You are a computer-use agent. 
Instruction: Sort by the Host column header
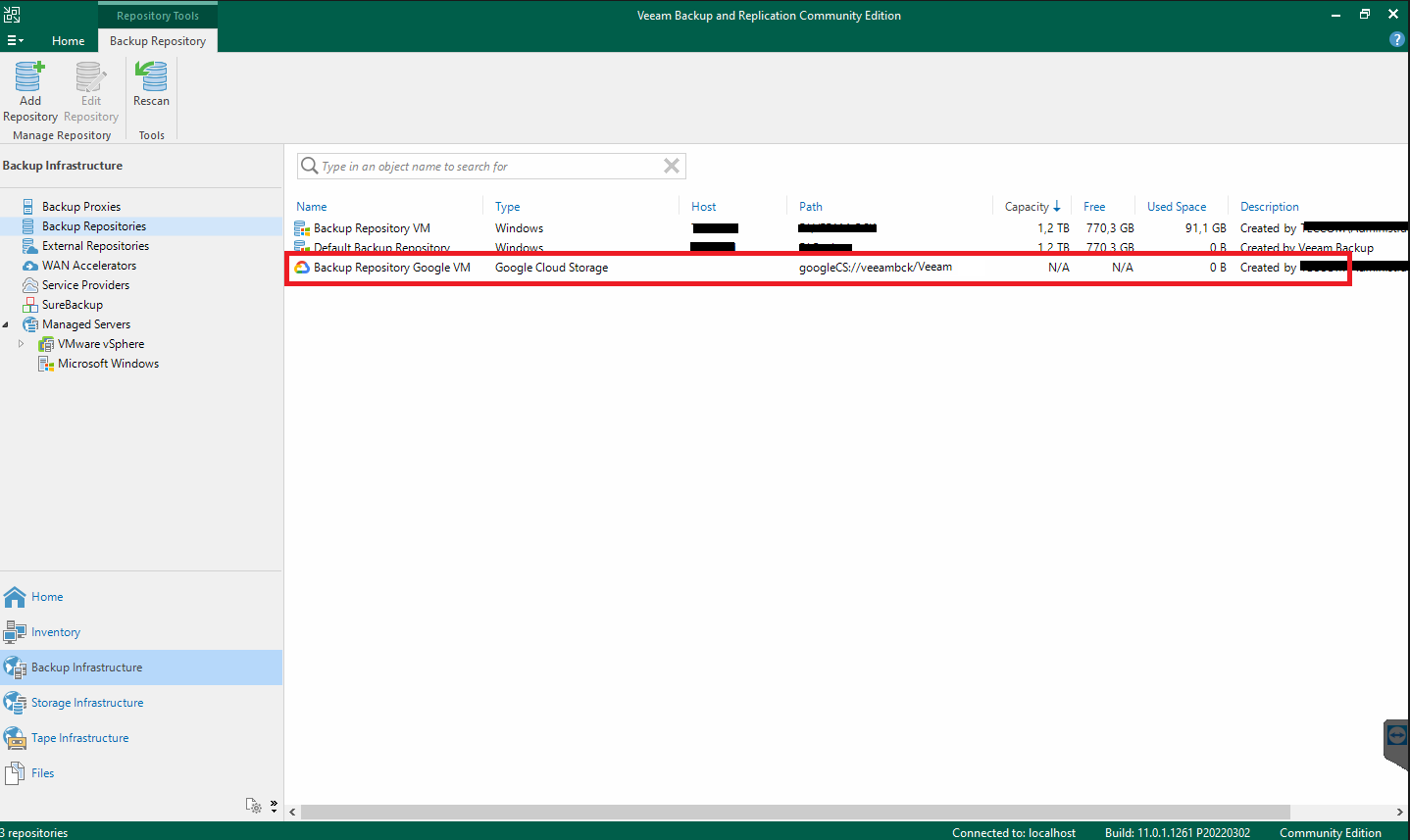(704, 207)
